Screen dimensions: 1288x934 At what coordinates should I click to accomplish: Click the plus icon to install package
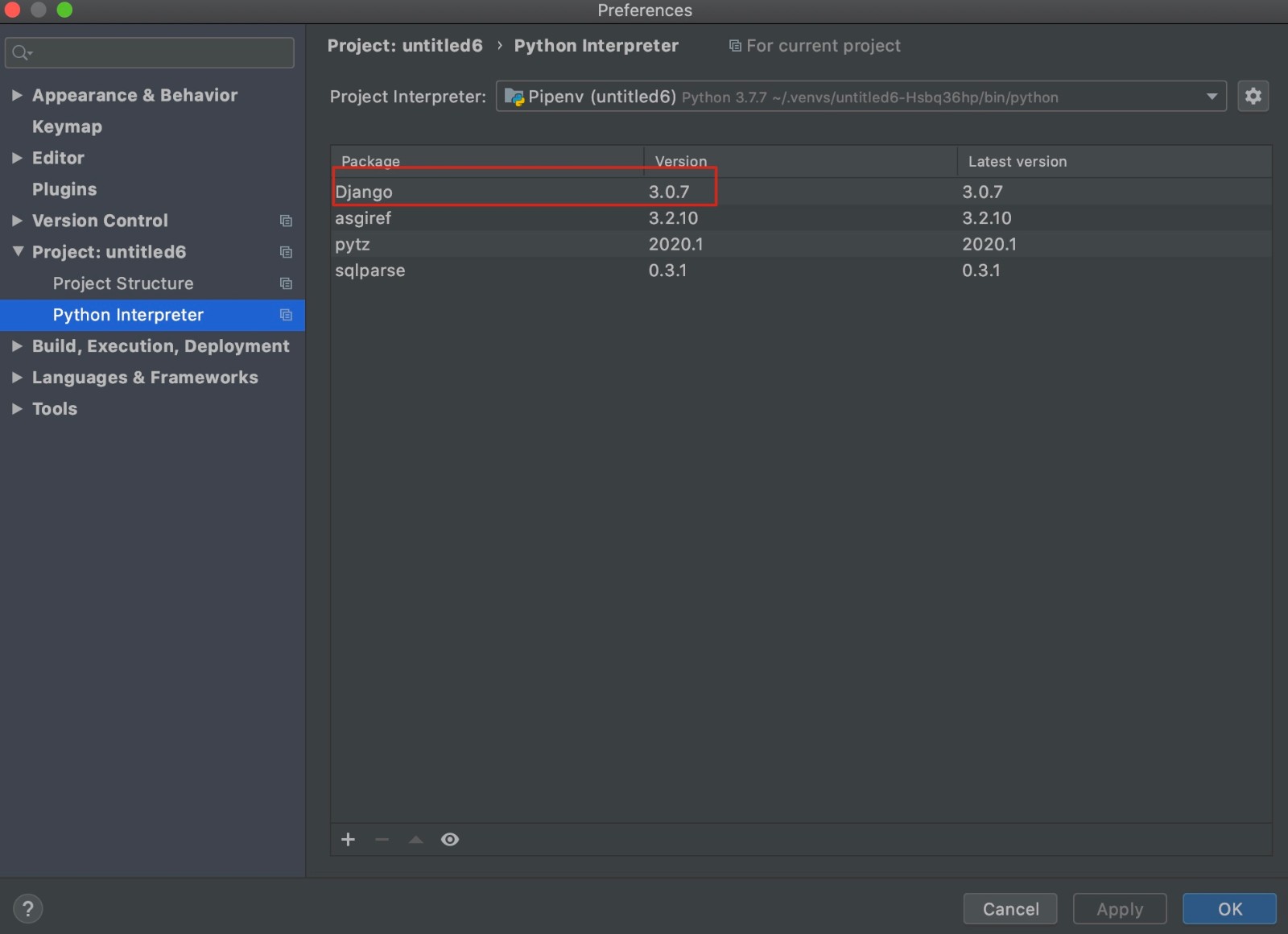(x=348, y=840)
